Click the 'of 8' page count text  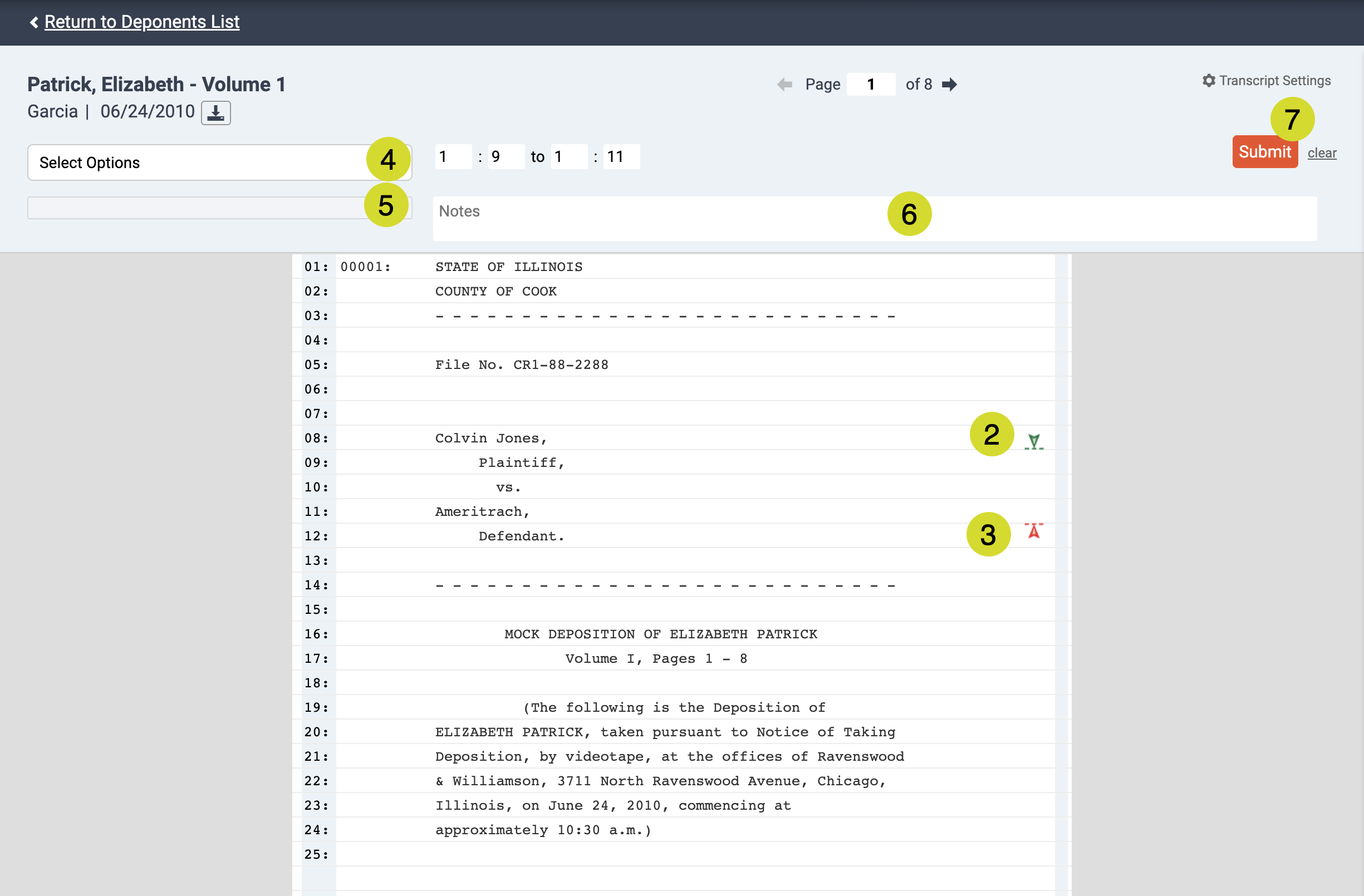[x=919, y=84]
